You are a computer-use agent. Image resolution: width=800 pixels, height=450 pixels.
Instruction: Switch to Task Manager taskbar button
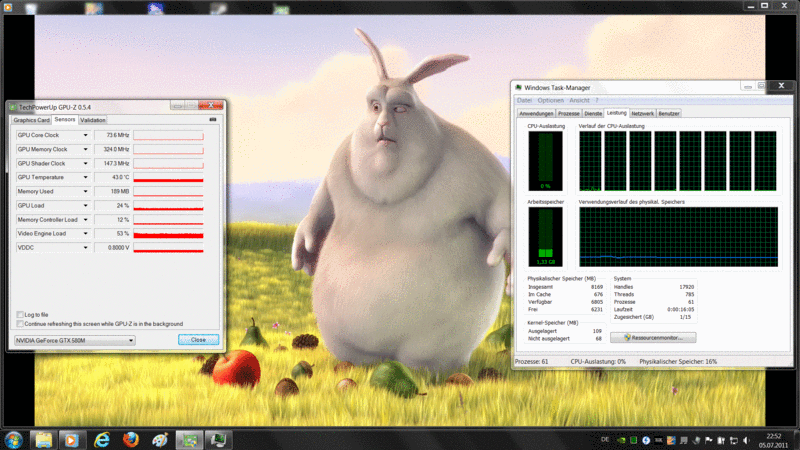[x=218, y=439]
